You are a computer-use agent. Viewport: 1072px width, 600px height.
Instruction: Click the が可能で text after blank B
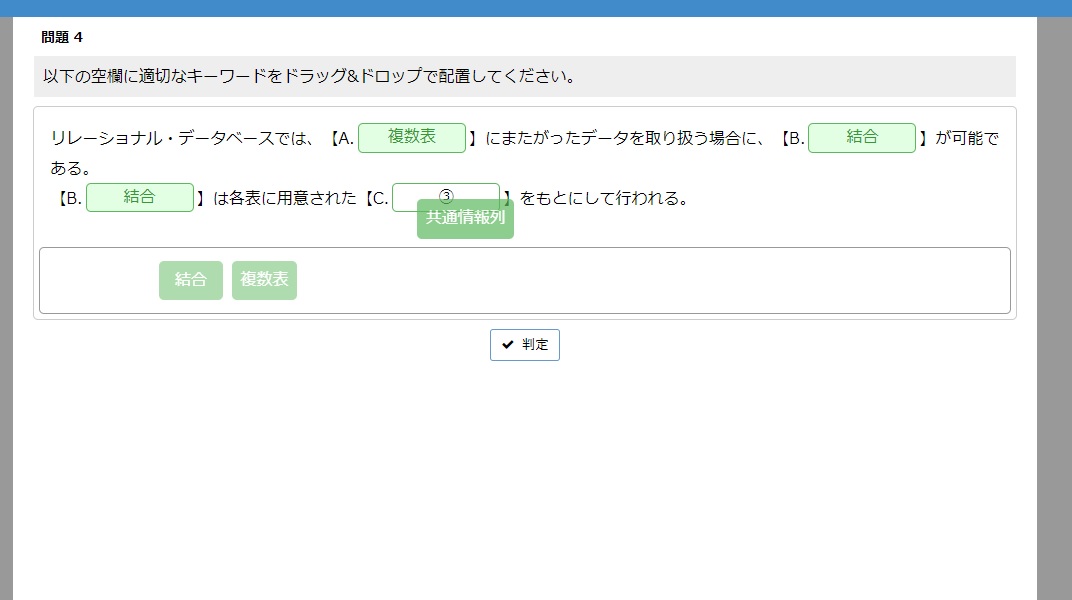(966, 139)
